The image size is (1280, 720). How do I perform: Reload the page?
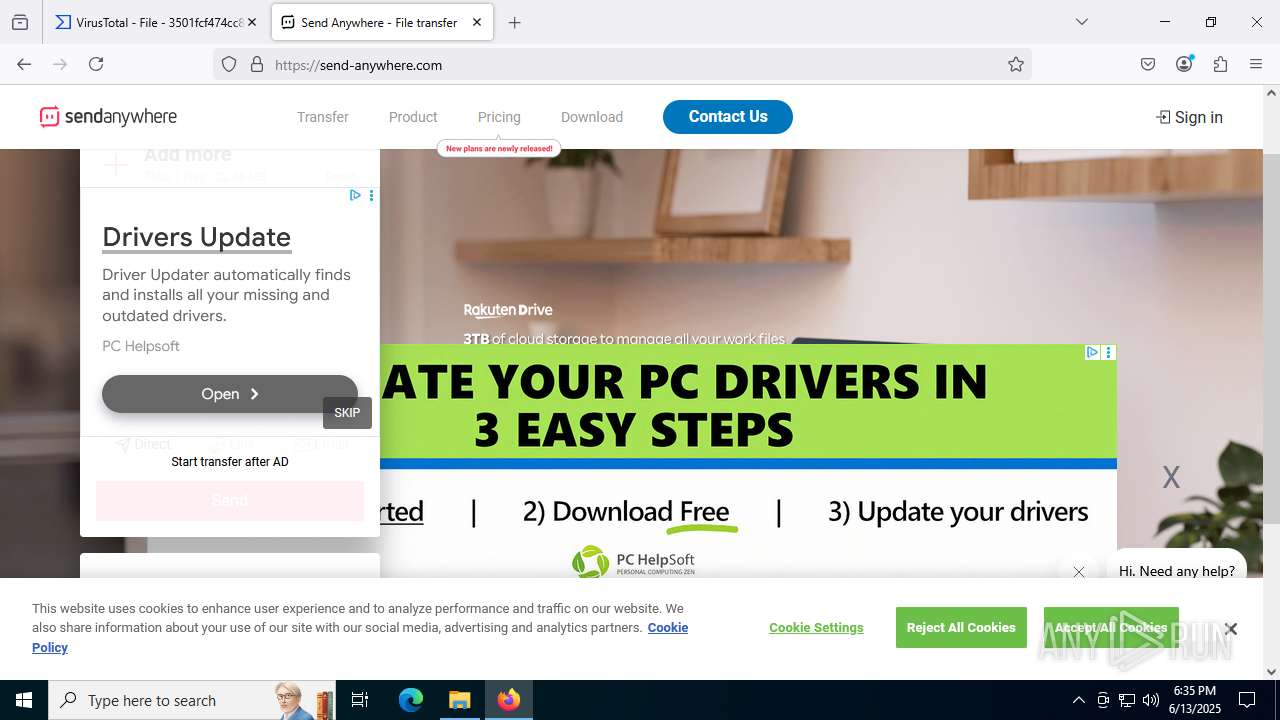(x=96, y=64)
